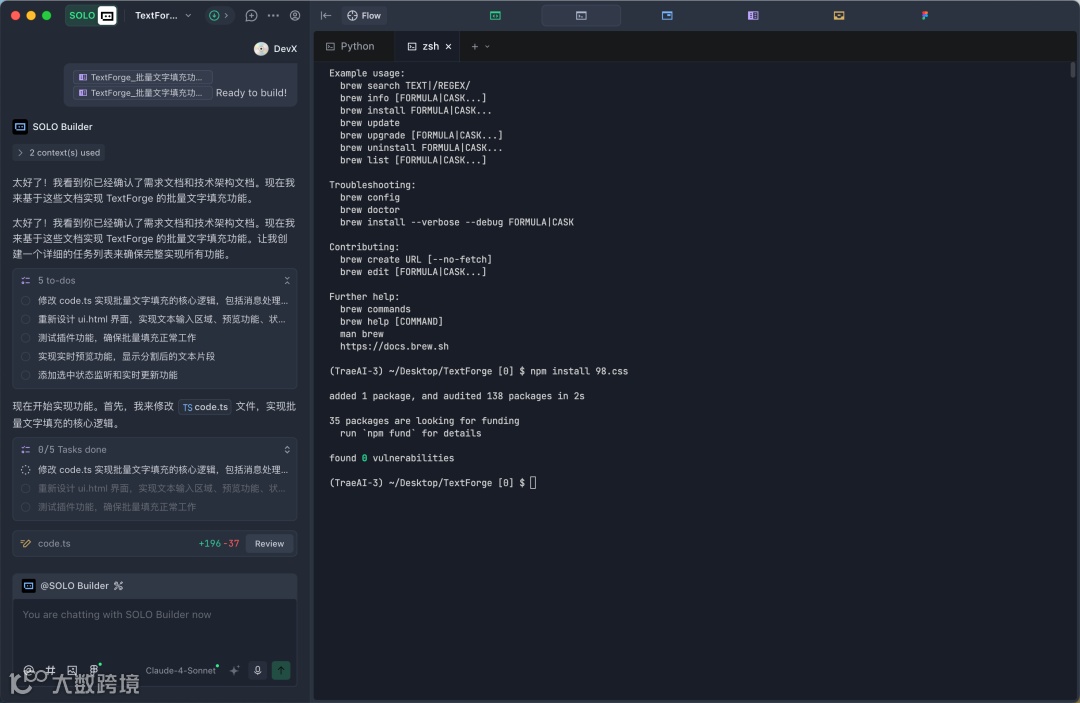
Task: Check the 实现实时预览功能 to-do item
Action: pos(25,356)
